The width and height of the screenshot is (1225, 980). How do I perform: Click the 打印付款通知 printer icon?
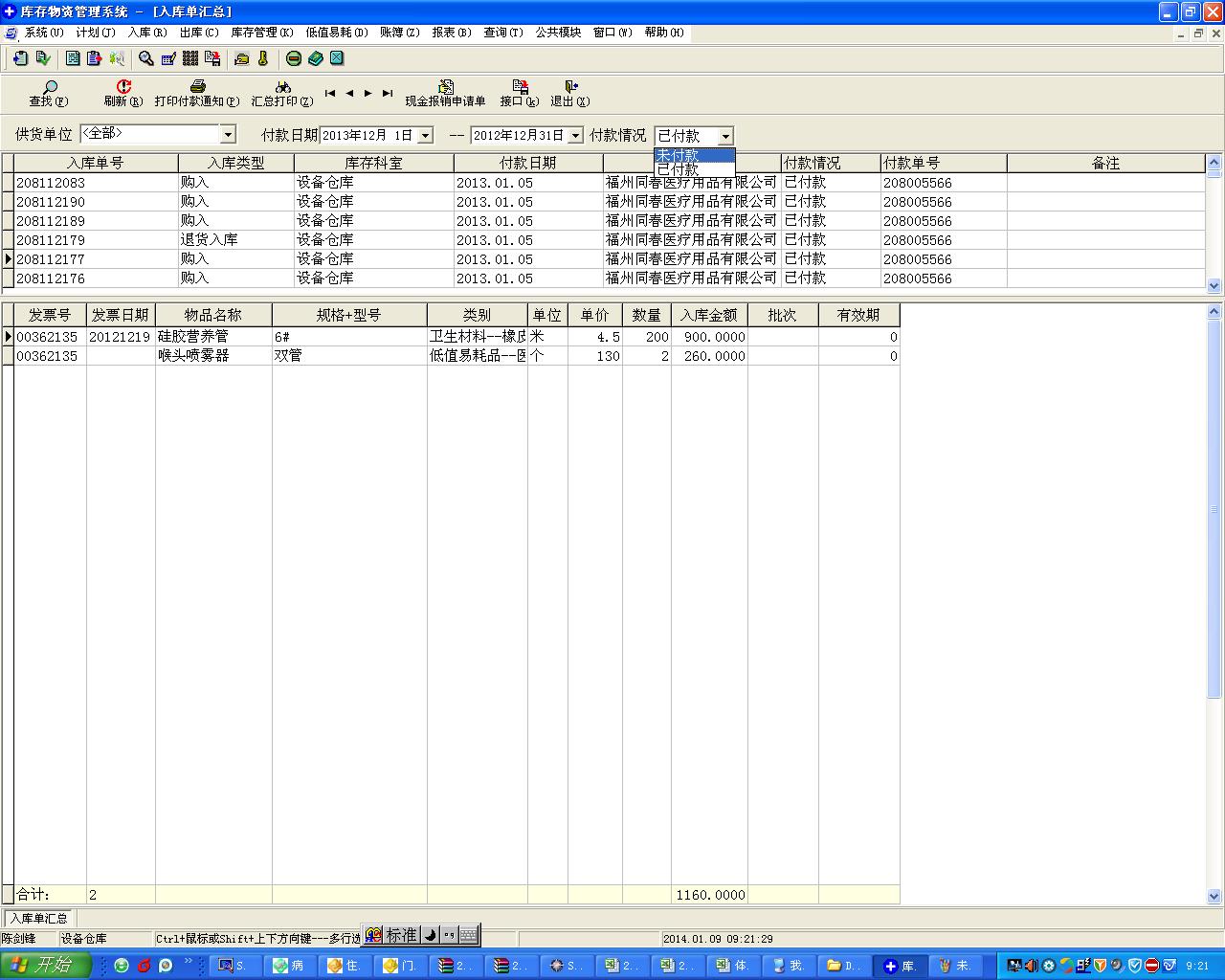[197, 87]
